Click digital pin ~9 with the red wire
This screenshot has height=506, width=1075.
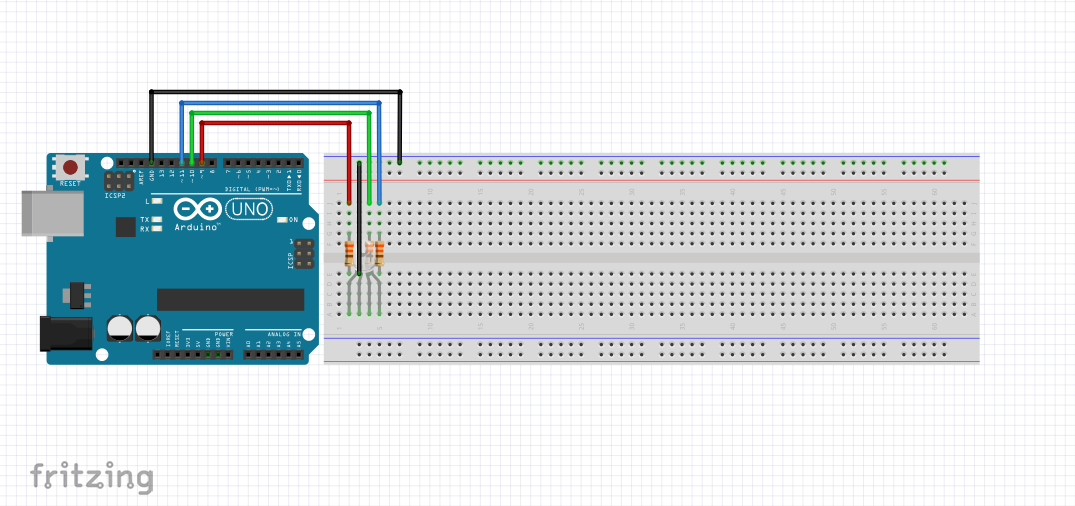point(202,163)
